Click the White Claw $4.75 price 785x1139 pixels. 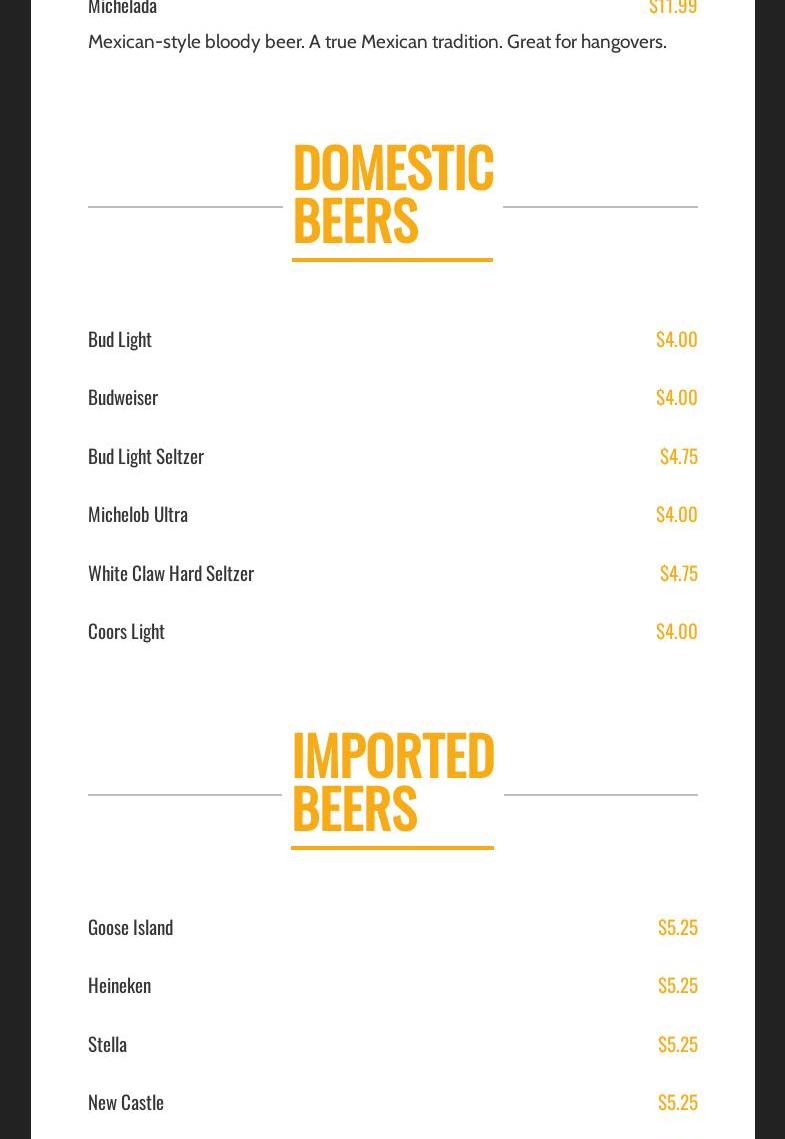678,573
